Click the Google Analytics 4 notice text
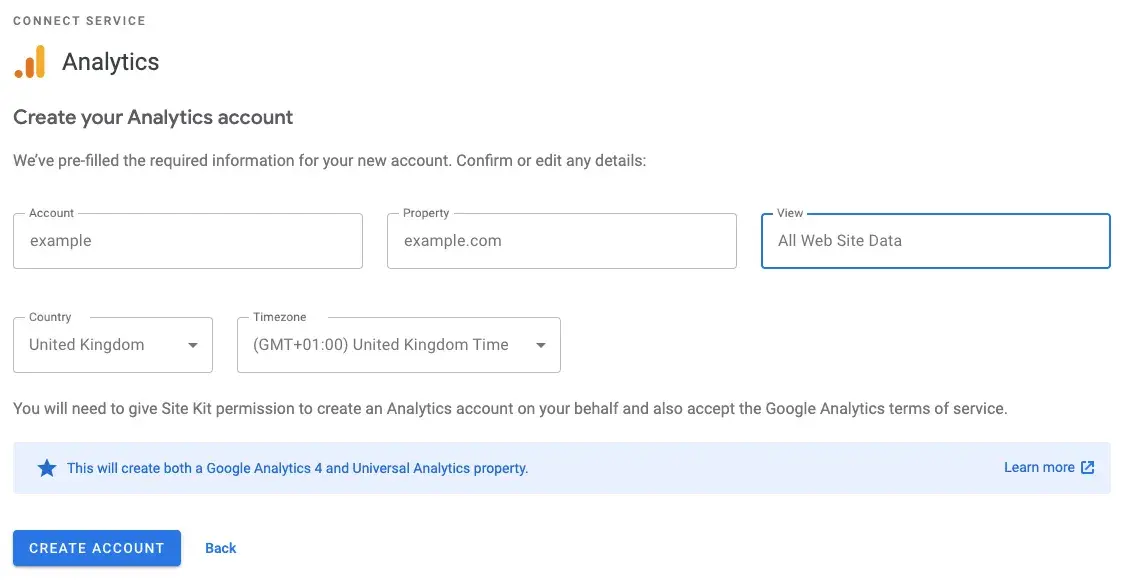This screenshot has width=1122, height=580. point(297,468)
